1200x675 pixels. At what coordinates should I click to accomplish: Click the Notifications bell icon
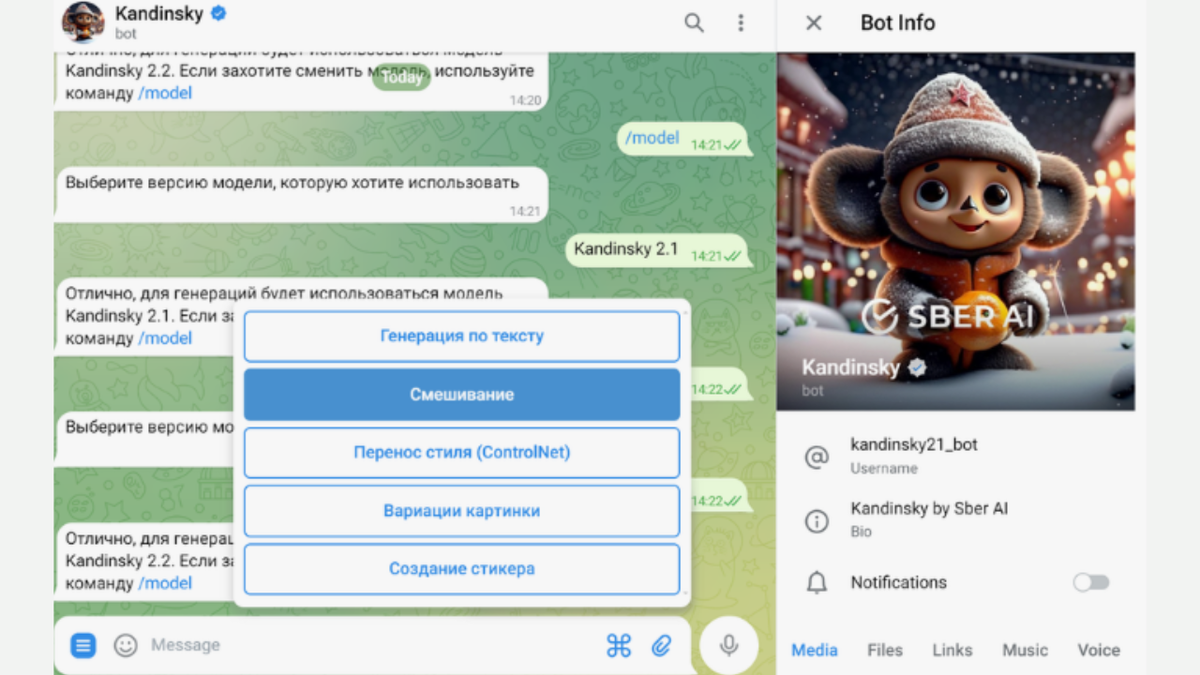coord(817,583)
